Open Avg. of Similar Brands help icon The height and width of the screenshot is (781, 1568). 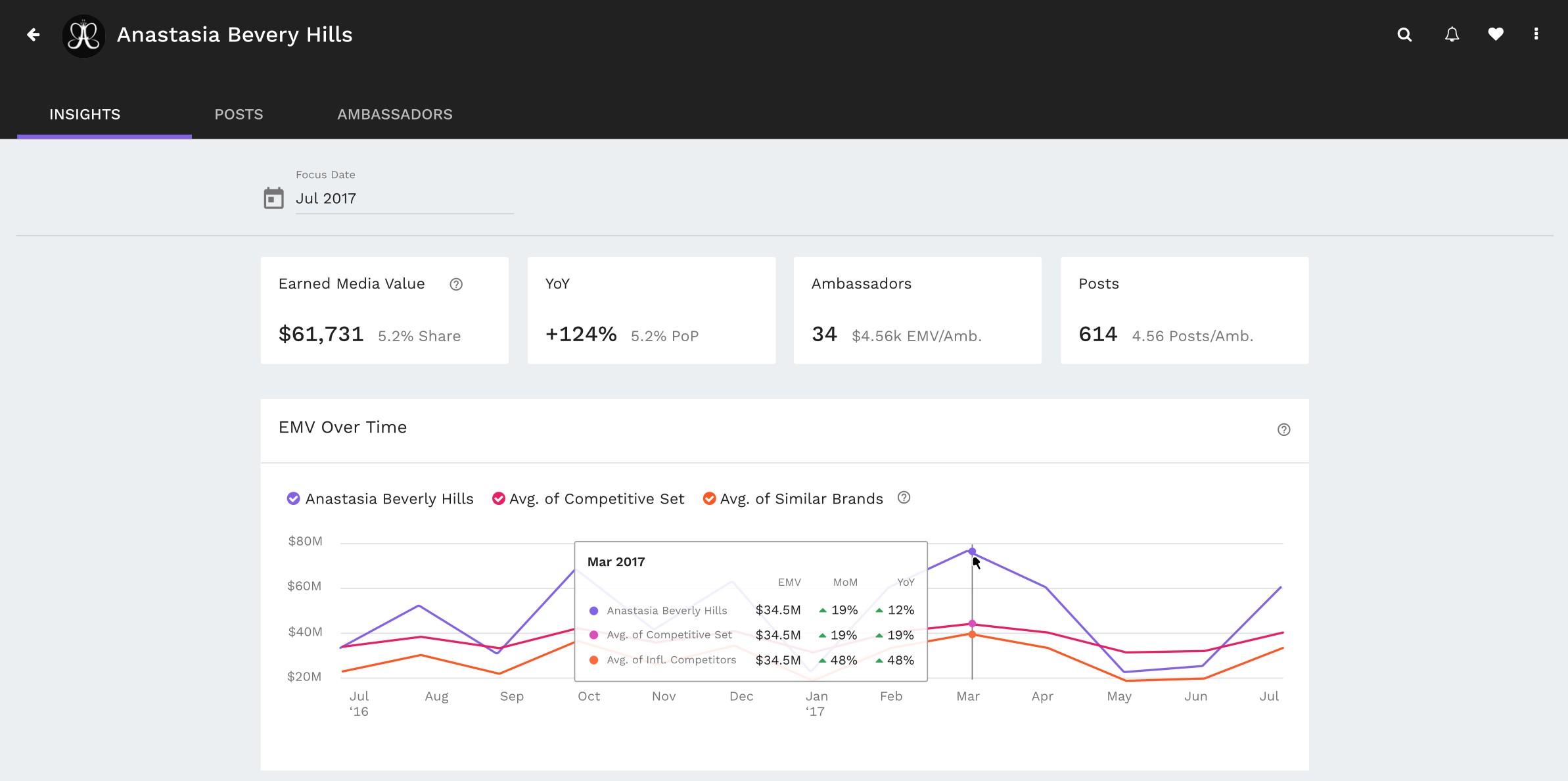(904, 498)
